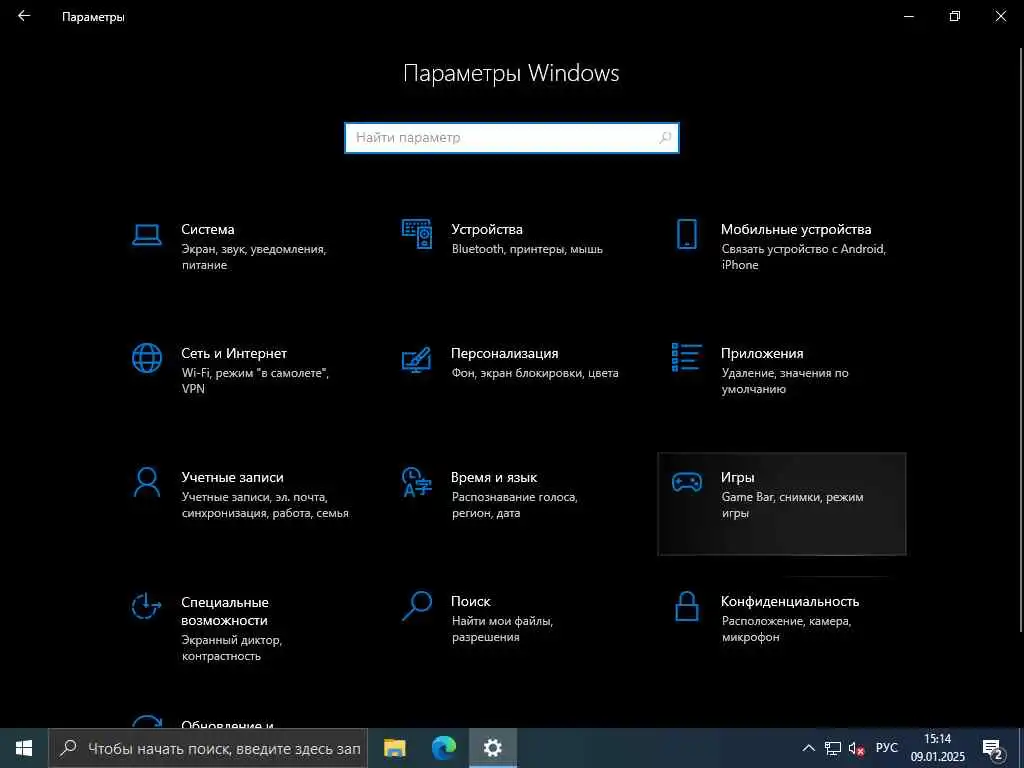The width and height of the screenshot is (1024, 768).
Task: Select the Специальные возможности heading
Action: (x=225, y=611)
